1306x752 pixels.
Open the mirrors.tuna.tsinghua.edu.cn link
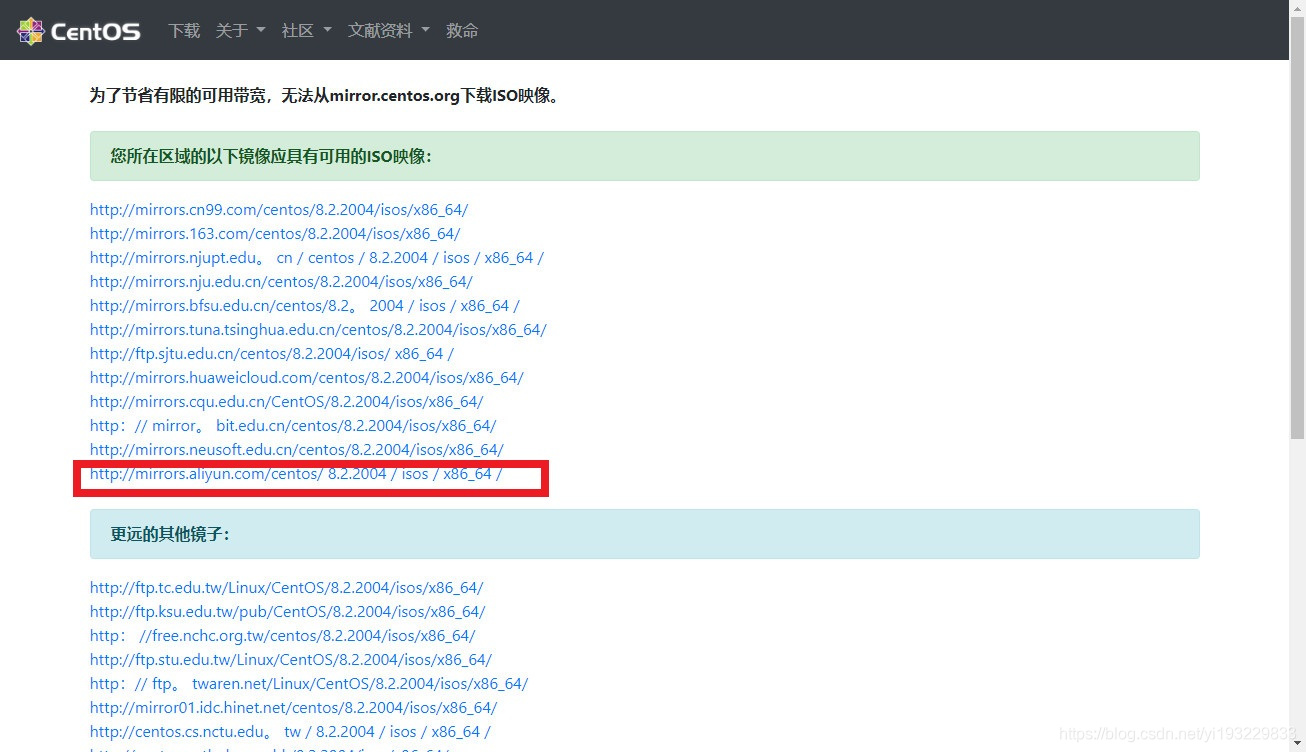[318, 330]
